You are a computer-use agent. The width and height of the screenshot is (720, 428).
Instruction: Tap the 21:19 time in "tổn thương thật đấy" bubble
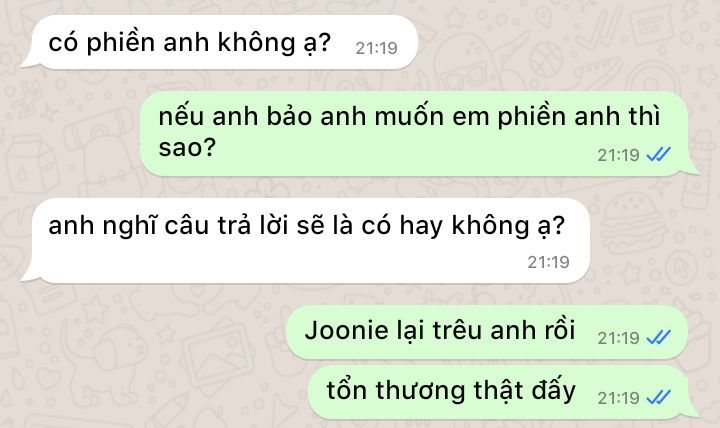coord(618,398)
